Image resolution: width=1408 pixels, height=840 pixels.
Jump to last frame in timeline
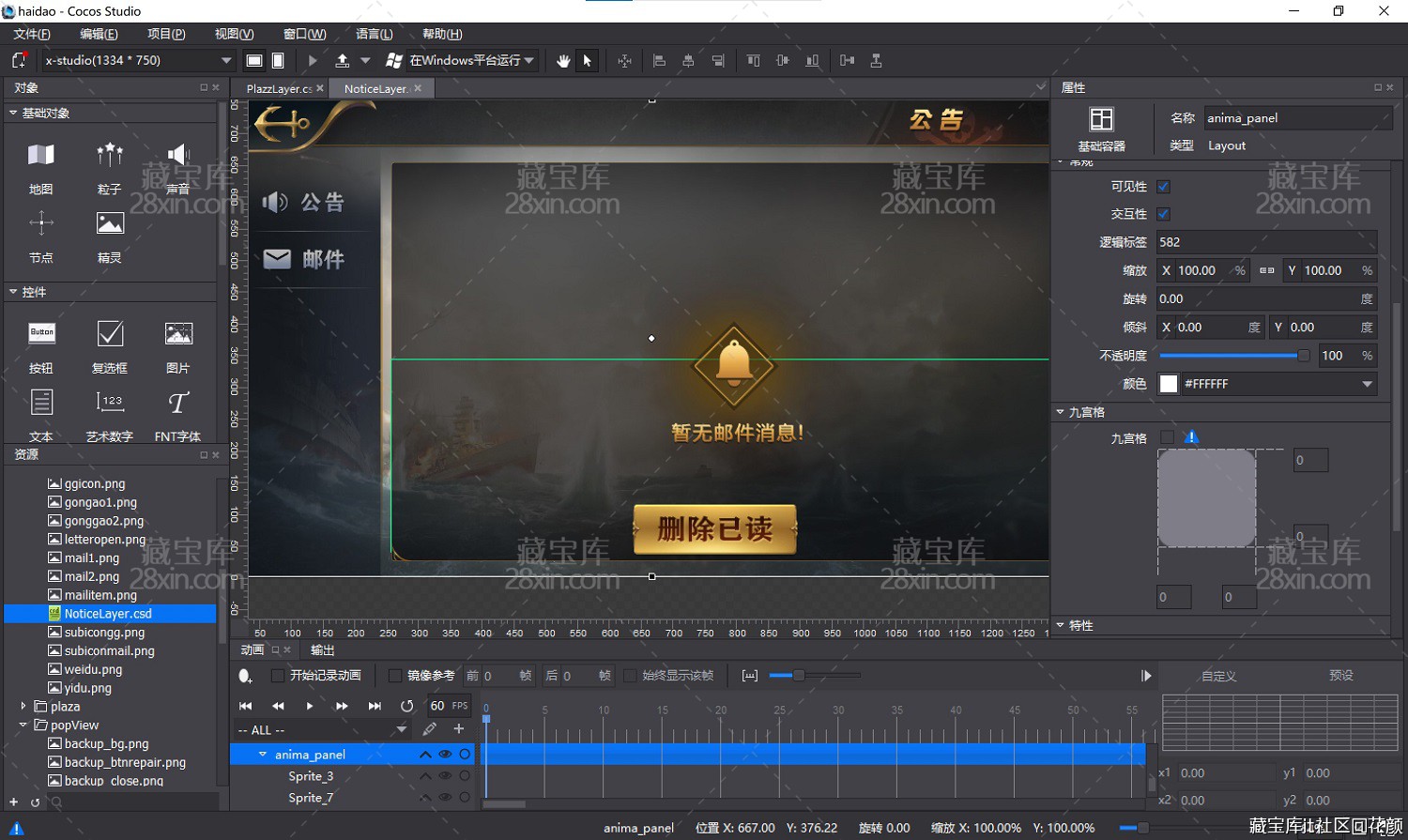coord(375,706)
